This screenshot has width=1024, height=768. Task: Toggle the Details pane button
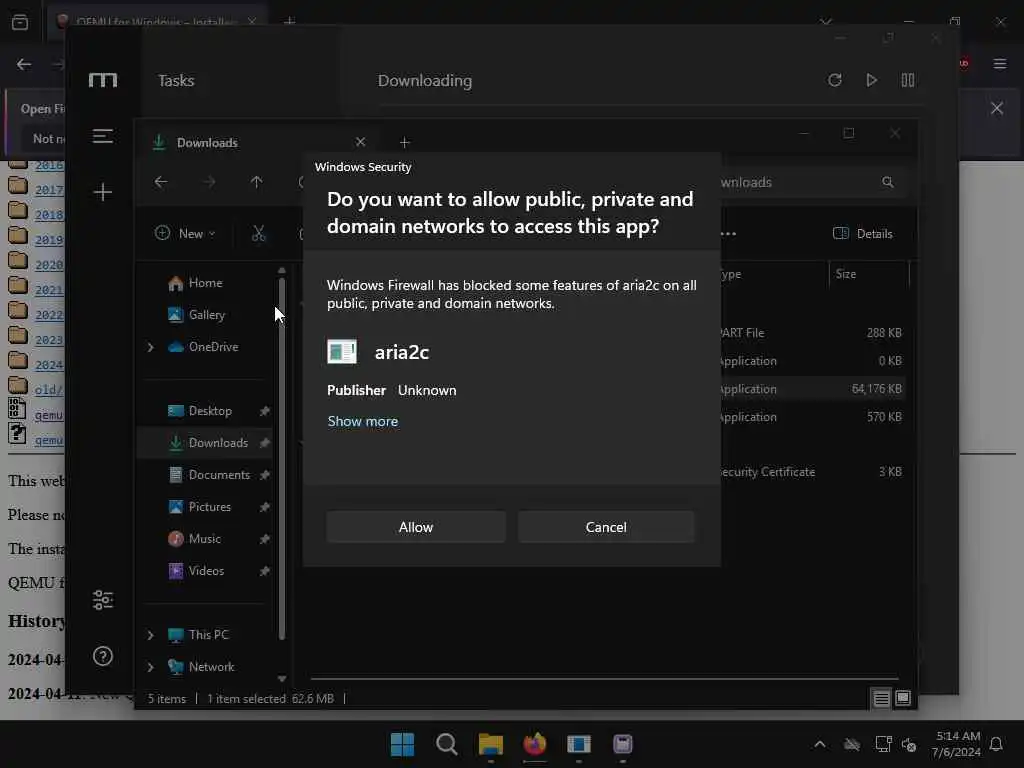coord(863,233)
